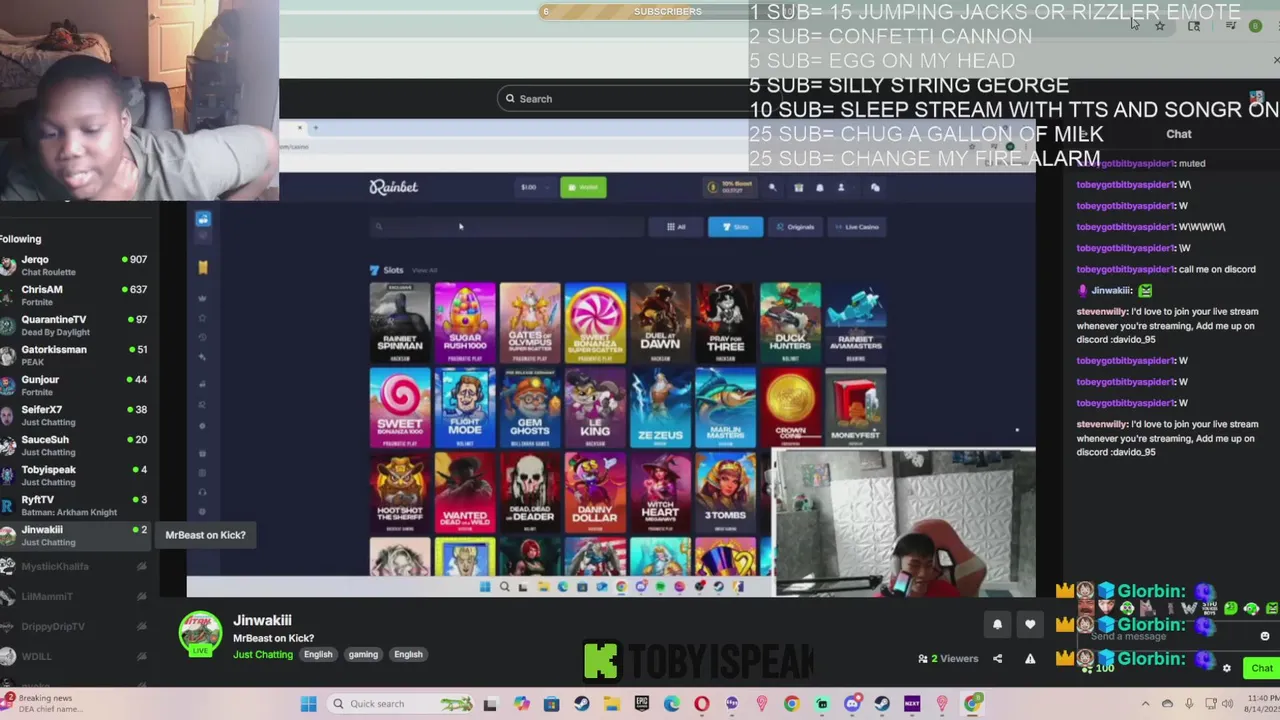Select the Originals tab on Rainbet
The height and width of the screenshot is (720, 1280).
tap(795, 227)
